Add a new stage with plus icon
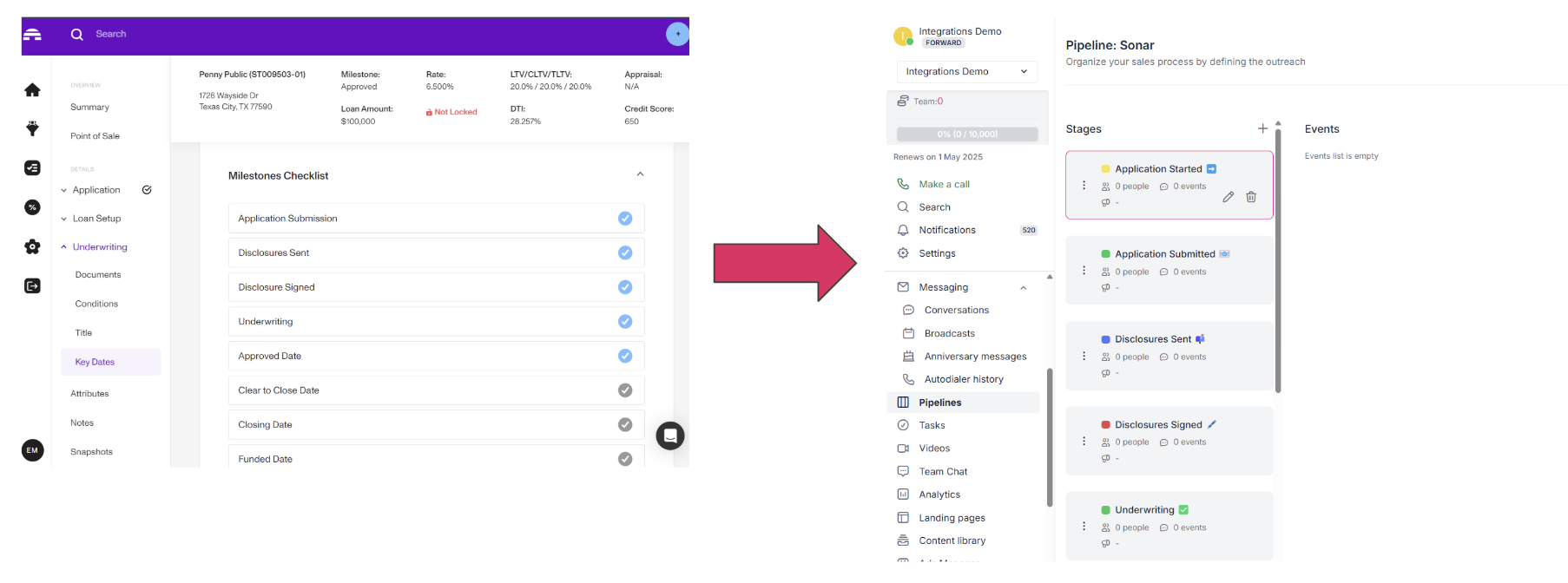Screen dimensions: 1568x583 pos(1262,128)
